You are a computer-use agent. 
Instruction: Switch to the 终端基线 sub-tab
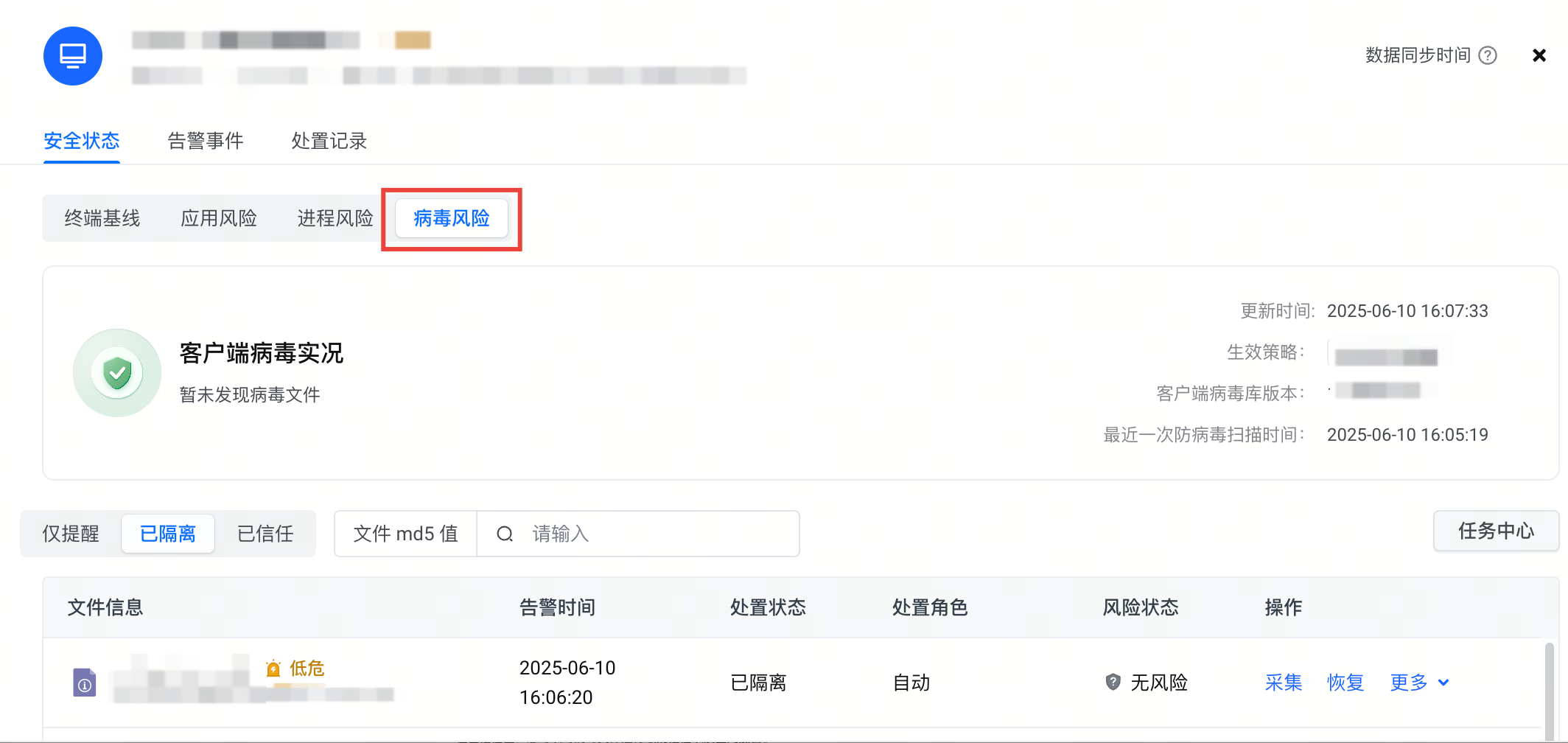102,218
